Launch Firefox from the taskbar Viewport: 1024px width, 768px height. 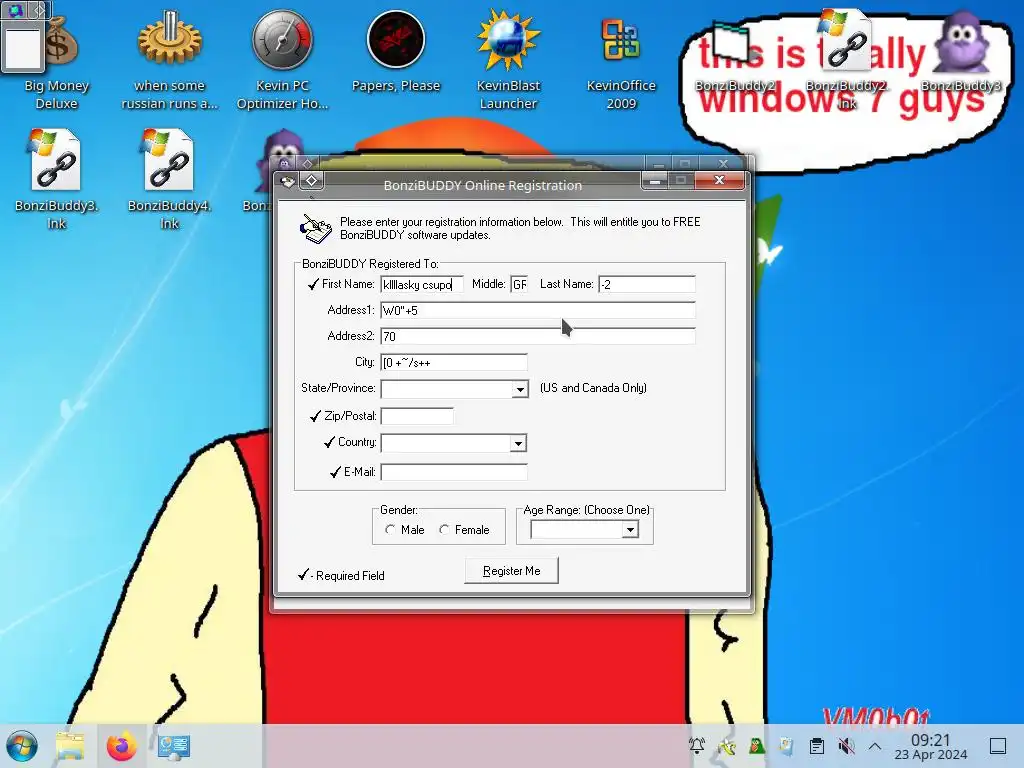[121, 746]
